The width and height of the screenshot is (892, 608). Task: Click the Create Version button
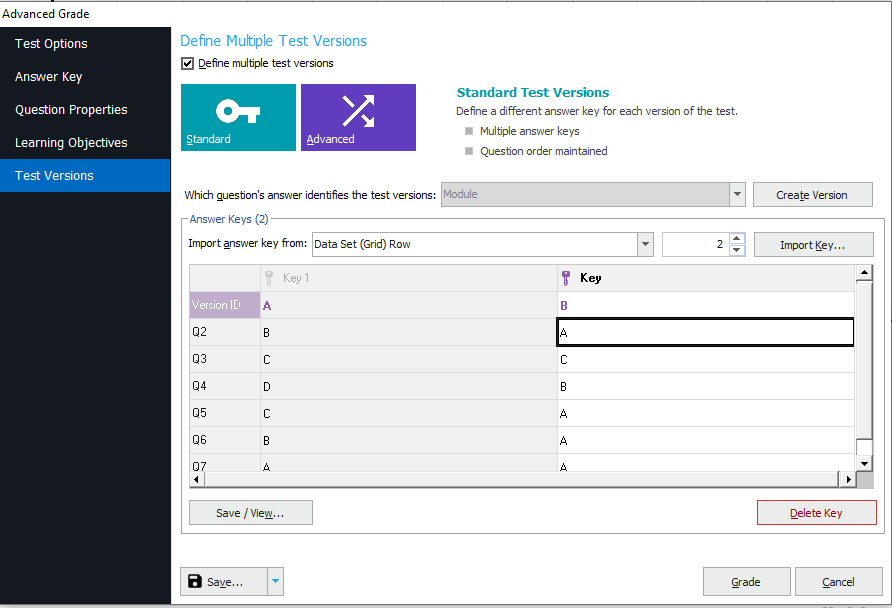coord(812,195)
